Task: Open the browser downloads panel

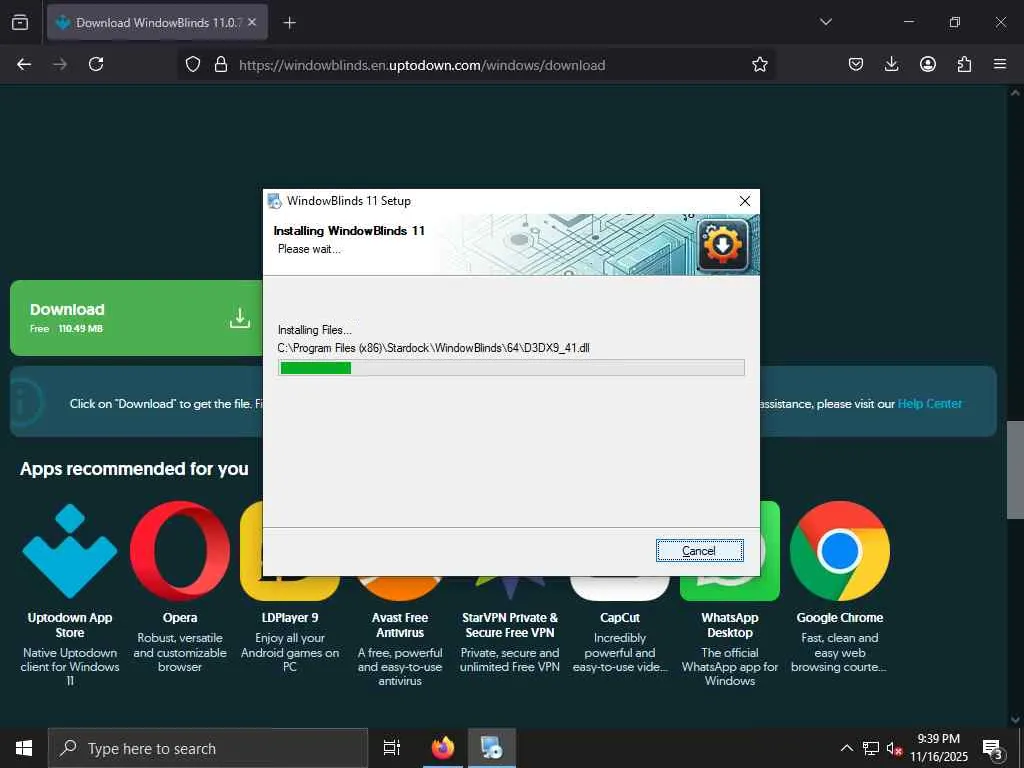Action: coord(891,64)
